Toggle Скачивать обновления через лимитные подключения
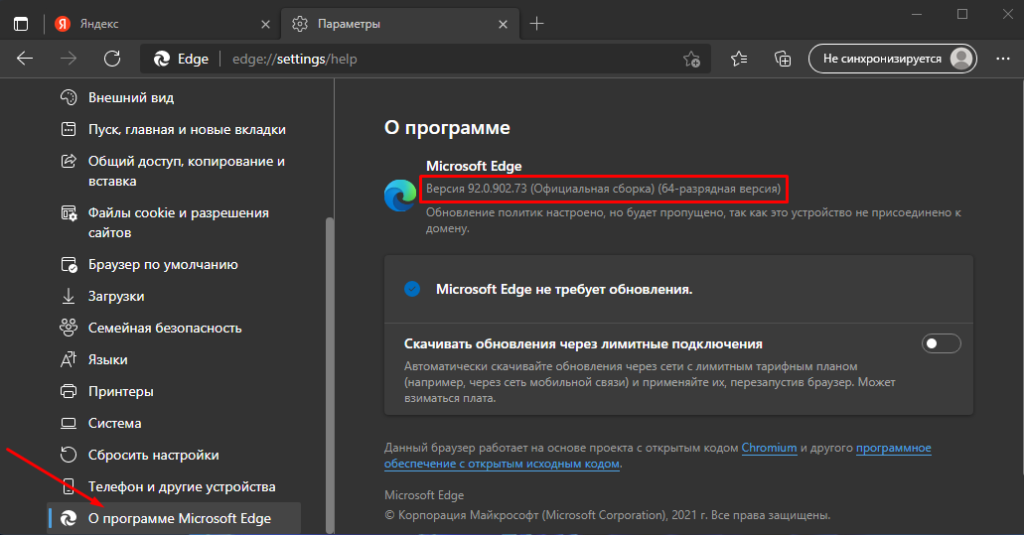 tap(941, 344)
